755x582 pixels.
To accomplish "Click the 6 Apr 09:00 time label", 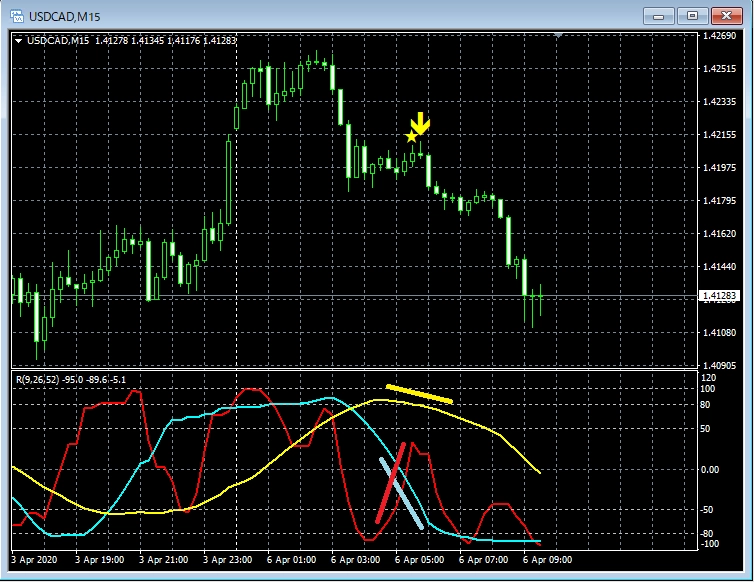I will [x=547, y=559].
